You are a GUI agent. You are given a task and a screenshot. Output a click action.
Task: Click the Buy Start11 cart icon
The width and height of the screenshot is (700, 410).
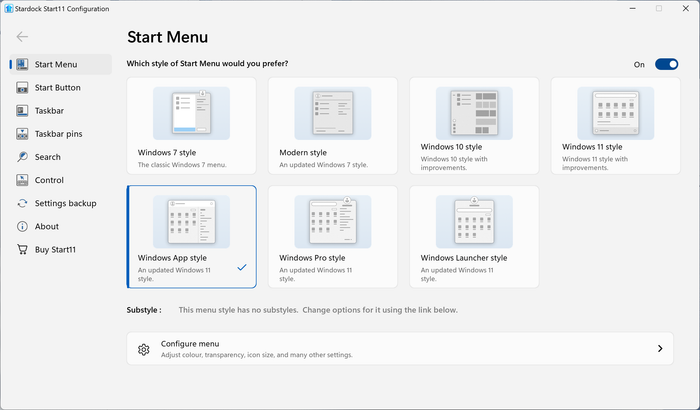point(22,249)
